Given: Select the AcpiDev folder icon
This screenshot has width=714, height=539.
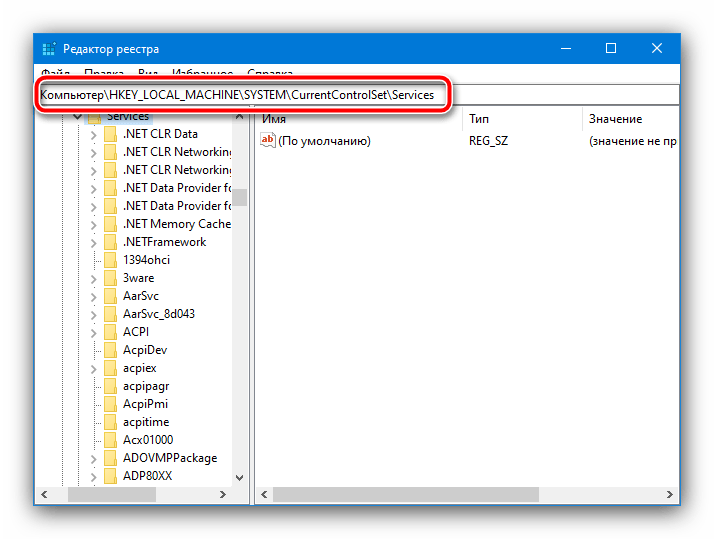Looking at the screenshot, I should (x=111, y=350).
